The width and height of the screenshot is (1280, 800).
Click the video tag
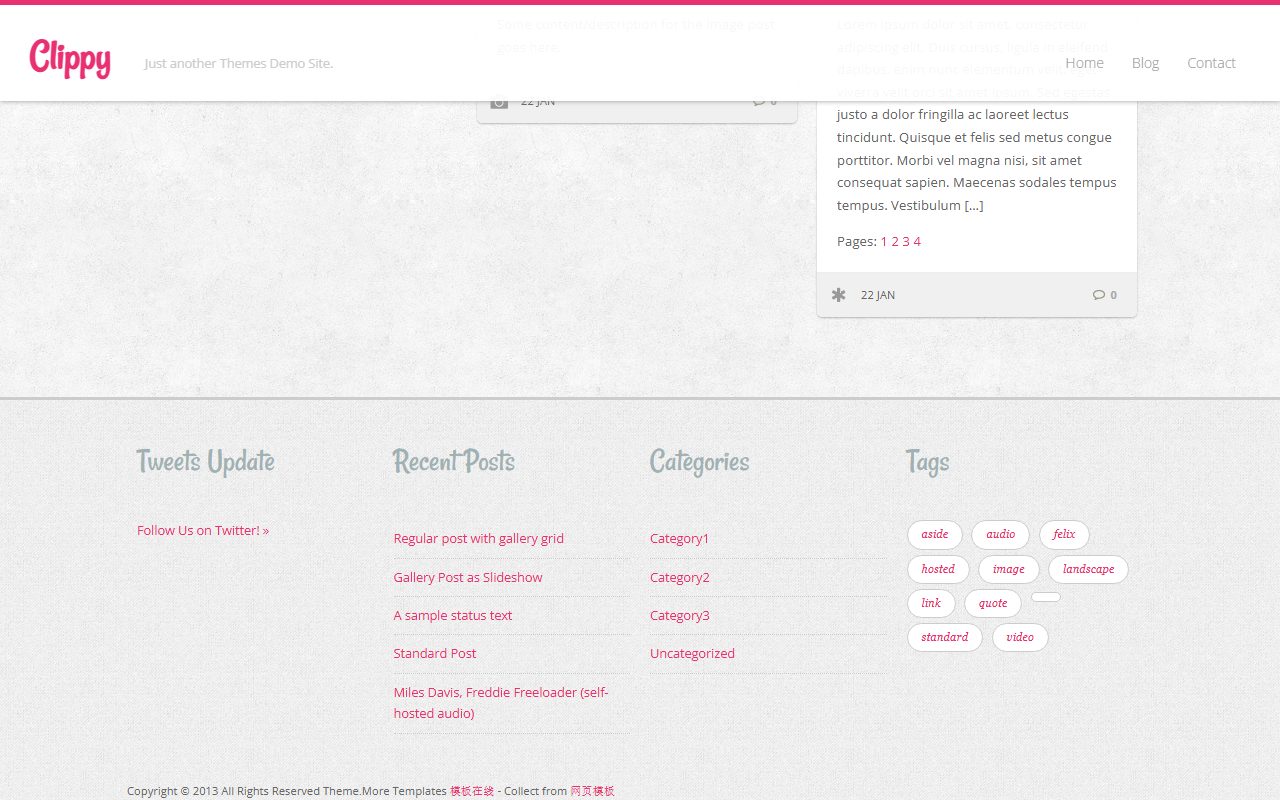[x=1020, y=637]
